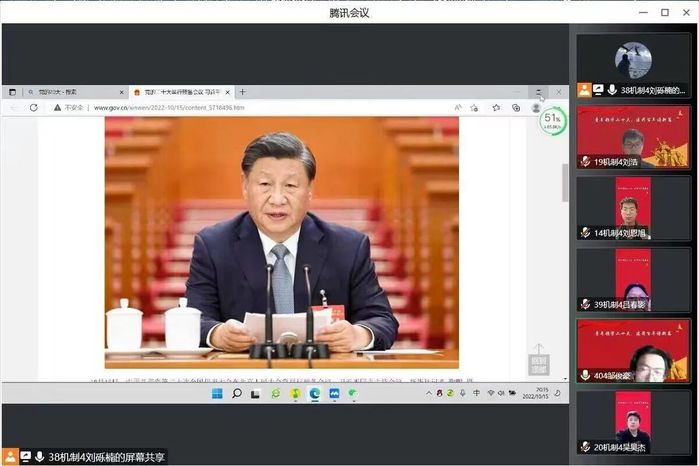The width and height of the screenshot is (699, 466).
Task: Click the Edge browser icon in taskbar
Action: (x=314, y=393)
